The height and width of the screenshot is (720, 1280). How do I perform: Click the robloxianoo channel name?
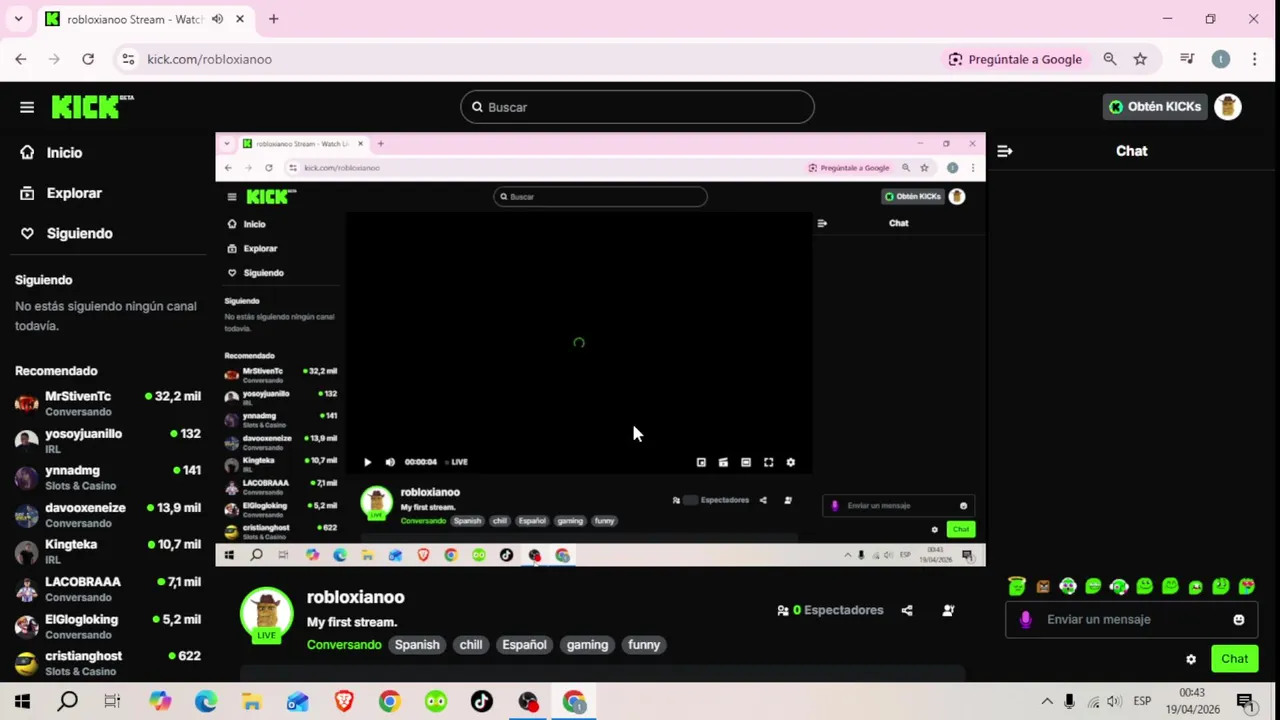[355, 597]
